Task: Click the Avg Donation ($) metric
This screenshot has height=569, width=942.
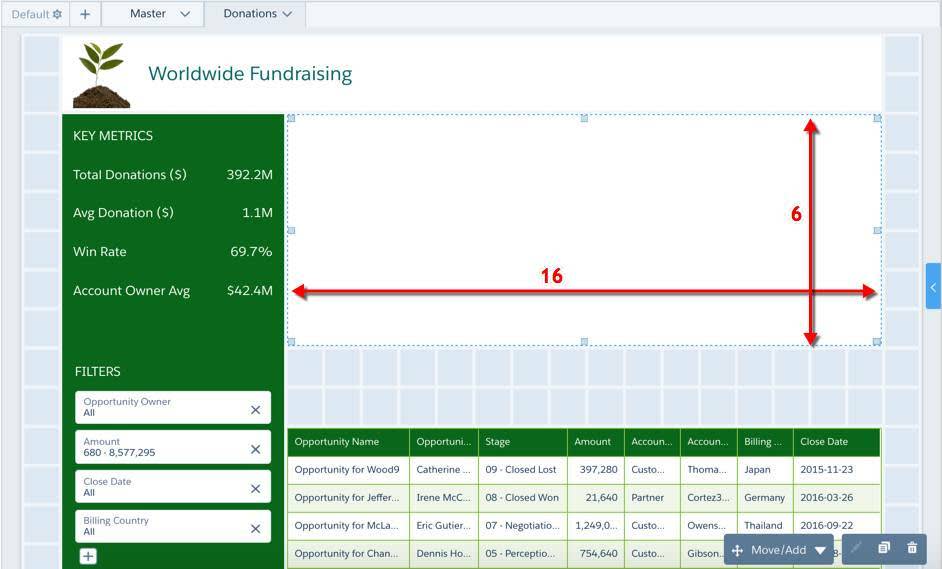Action: (172, 213)
